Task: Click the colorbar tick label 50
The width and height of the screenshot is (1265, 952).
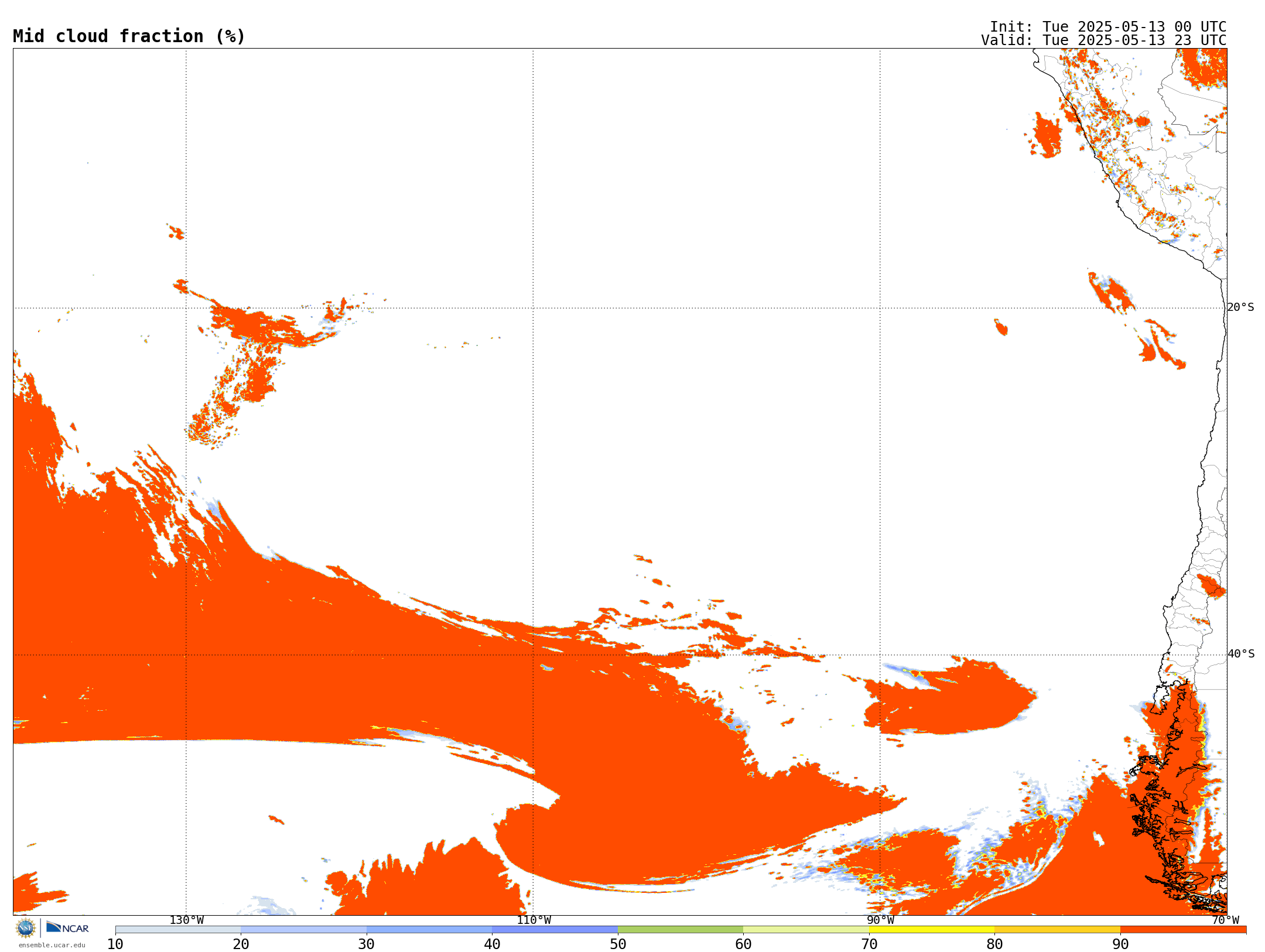Action: [618, 944]
